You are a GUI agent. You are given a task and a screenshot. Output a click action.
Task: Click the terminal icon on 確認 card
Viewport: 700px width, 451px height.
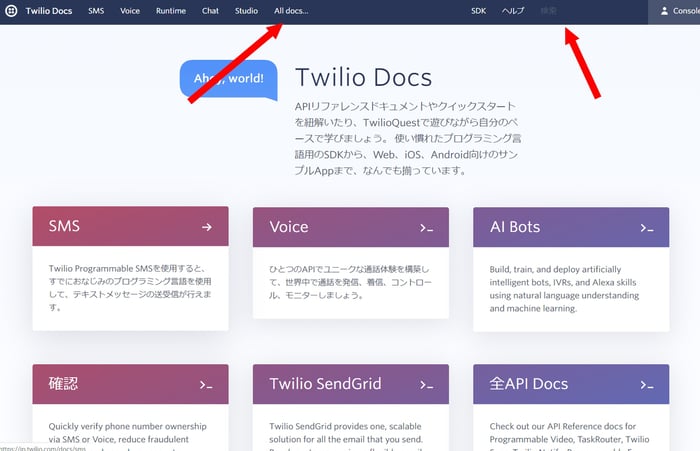206,385
